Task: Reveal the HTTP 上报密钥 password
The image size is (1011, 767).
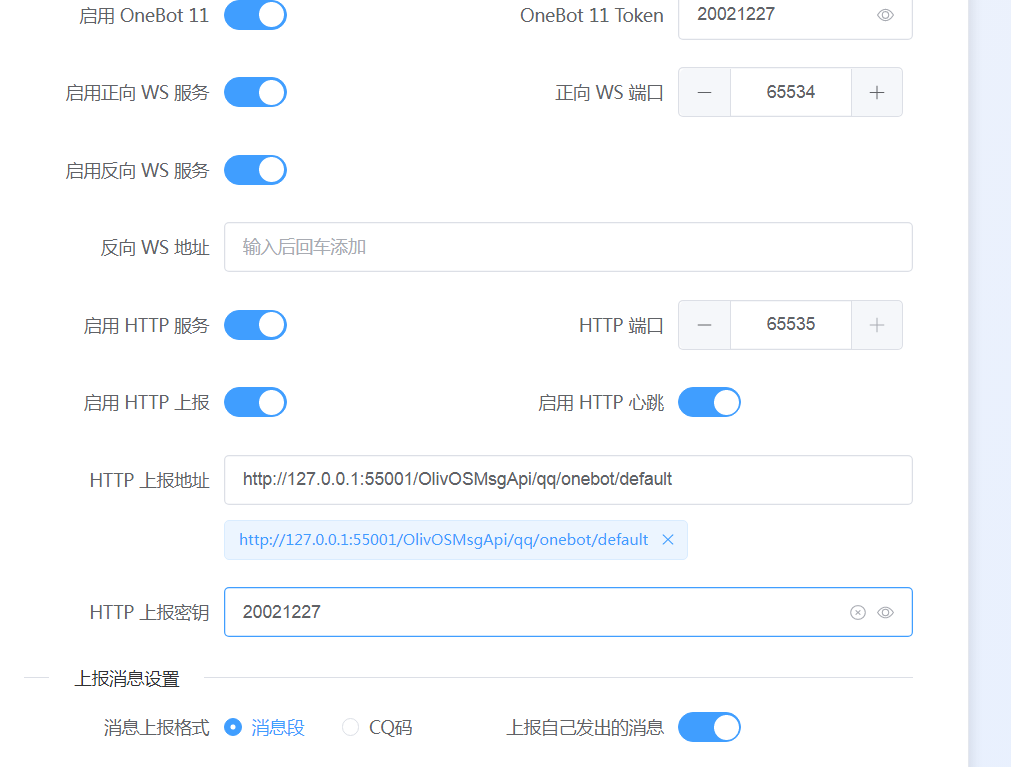Action: click(885, 613)
